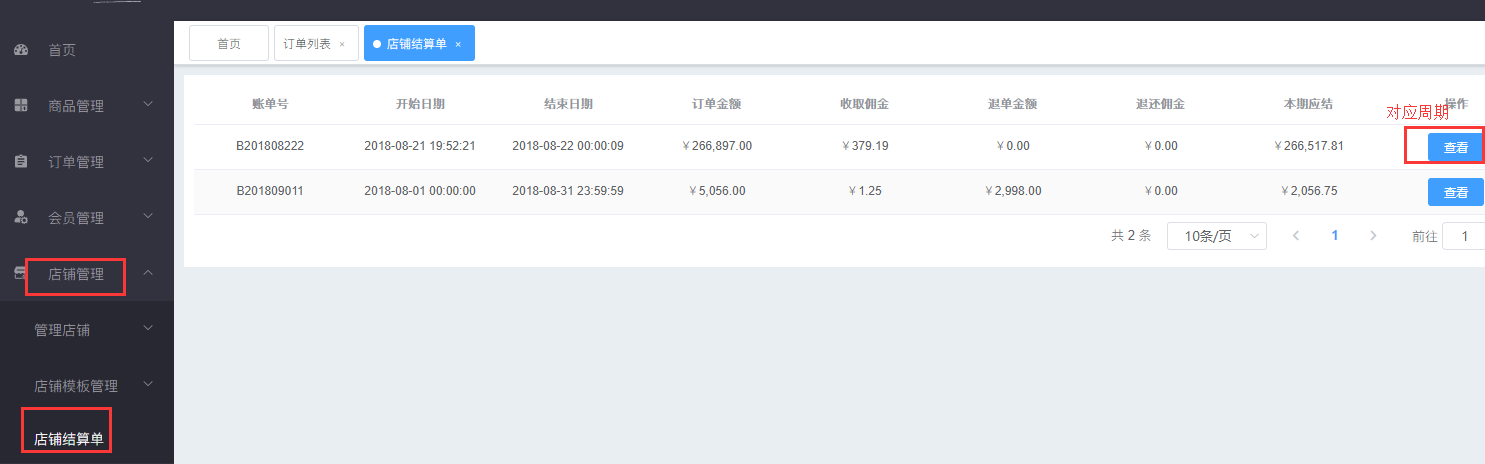
Task: Click 查看 for bill B201808222
Action: point(1455,147)
